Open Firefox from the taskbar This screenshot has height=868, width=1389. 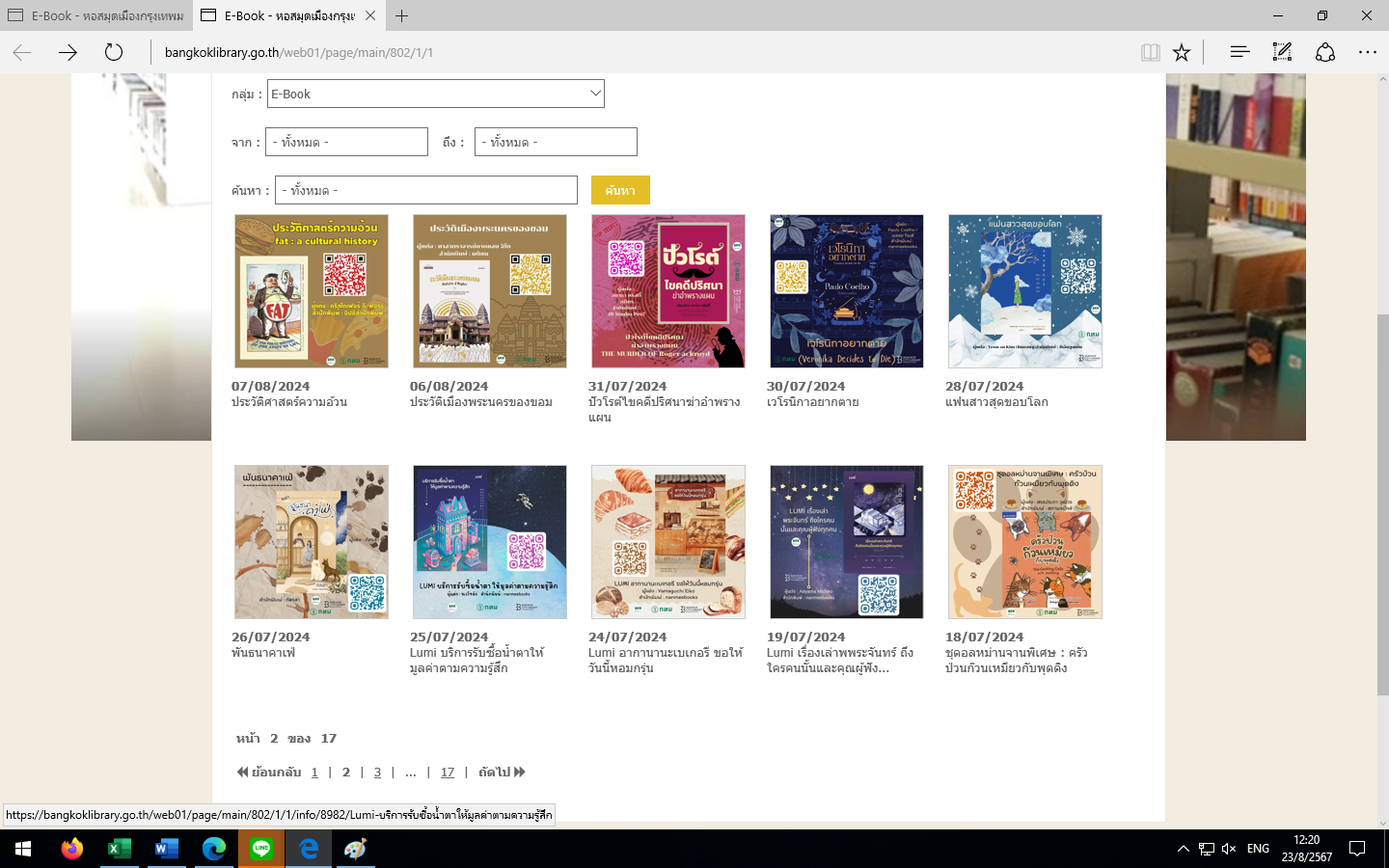coord(72,849)
